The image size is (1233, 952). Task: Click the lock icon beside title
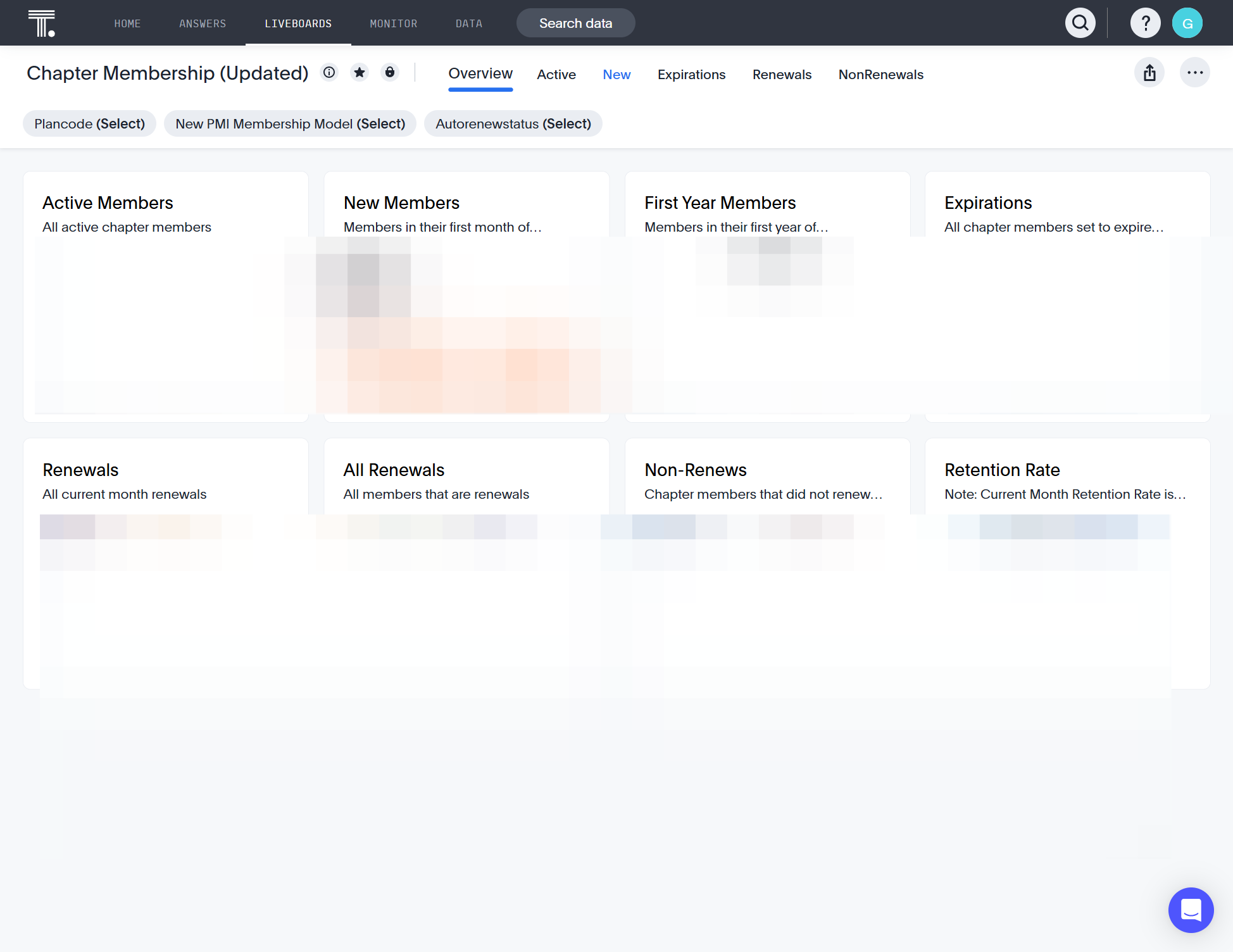(x=390, y=73)
